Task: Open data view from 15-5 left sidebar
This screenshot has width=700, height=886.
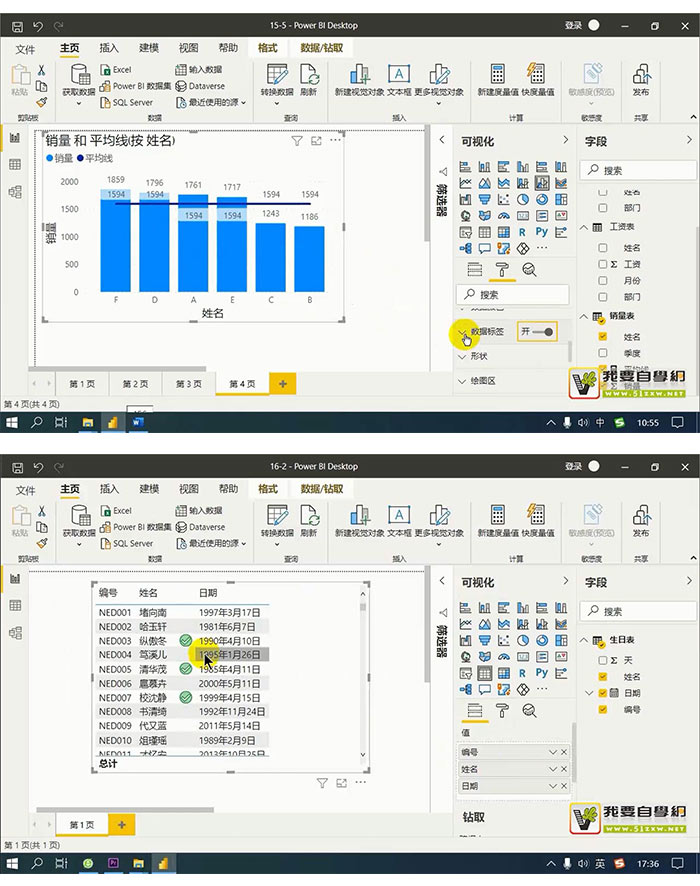Action: click(x=15, y=164)
